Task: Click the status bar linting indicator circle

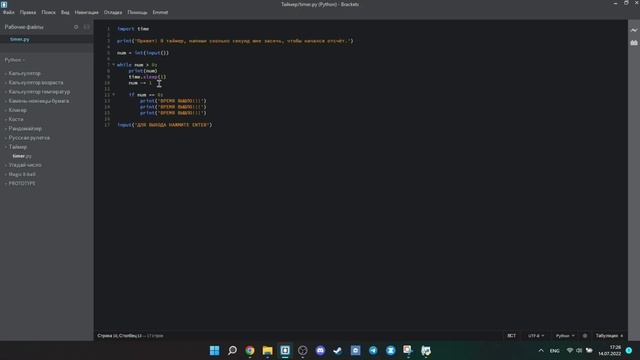Action: click(585, 336)
